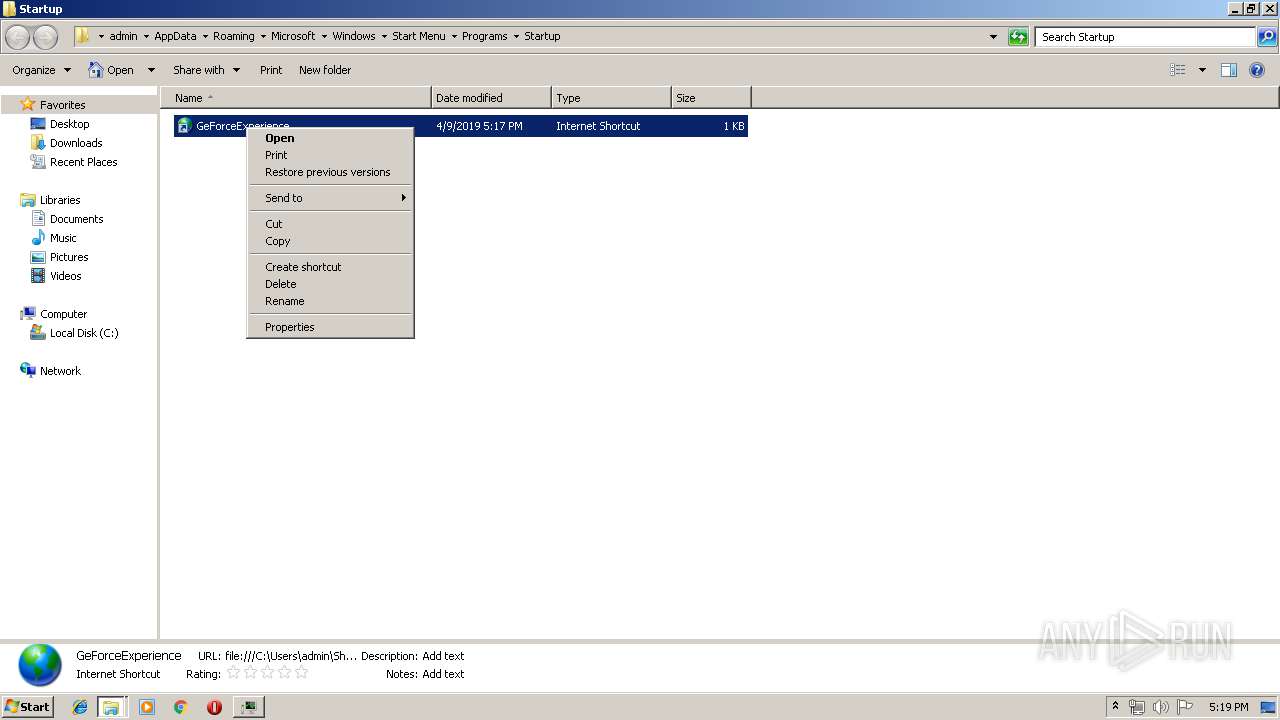Open Documents library in sidebar
1280x720 pixels.
tap(76, 219)
